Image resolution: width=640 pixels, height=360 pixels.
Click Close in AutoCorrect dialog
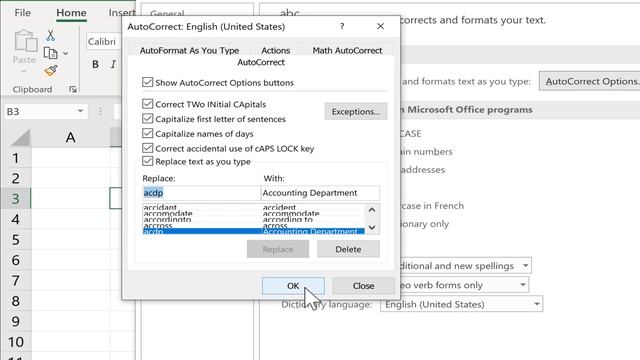point(363,286)
